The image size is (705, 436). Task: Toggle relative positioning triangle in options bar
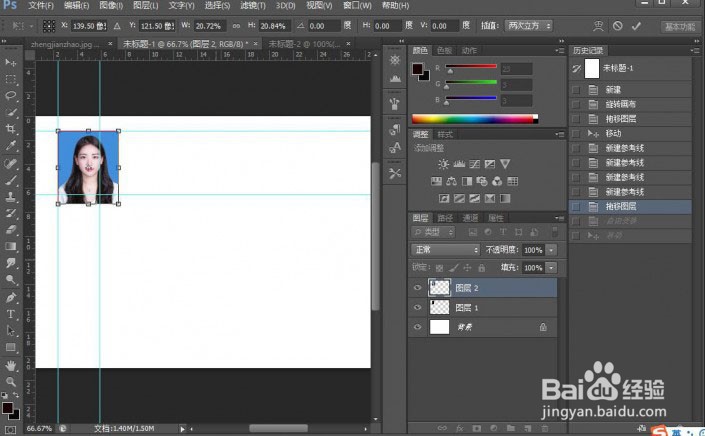click(117, 26)
